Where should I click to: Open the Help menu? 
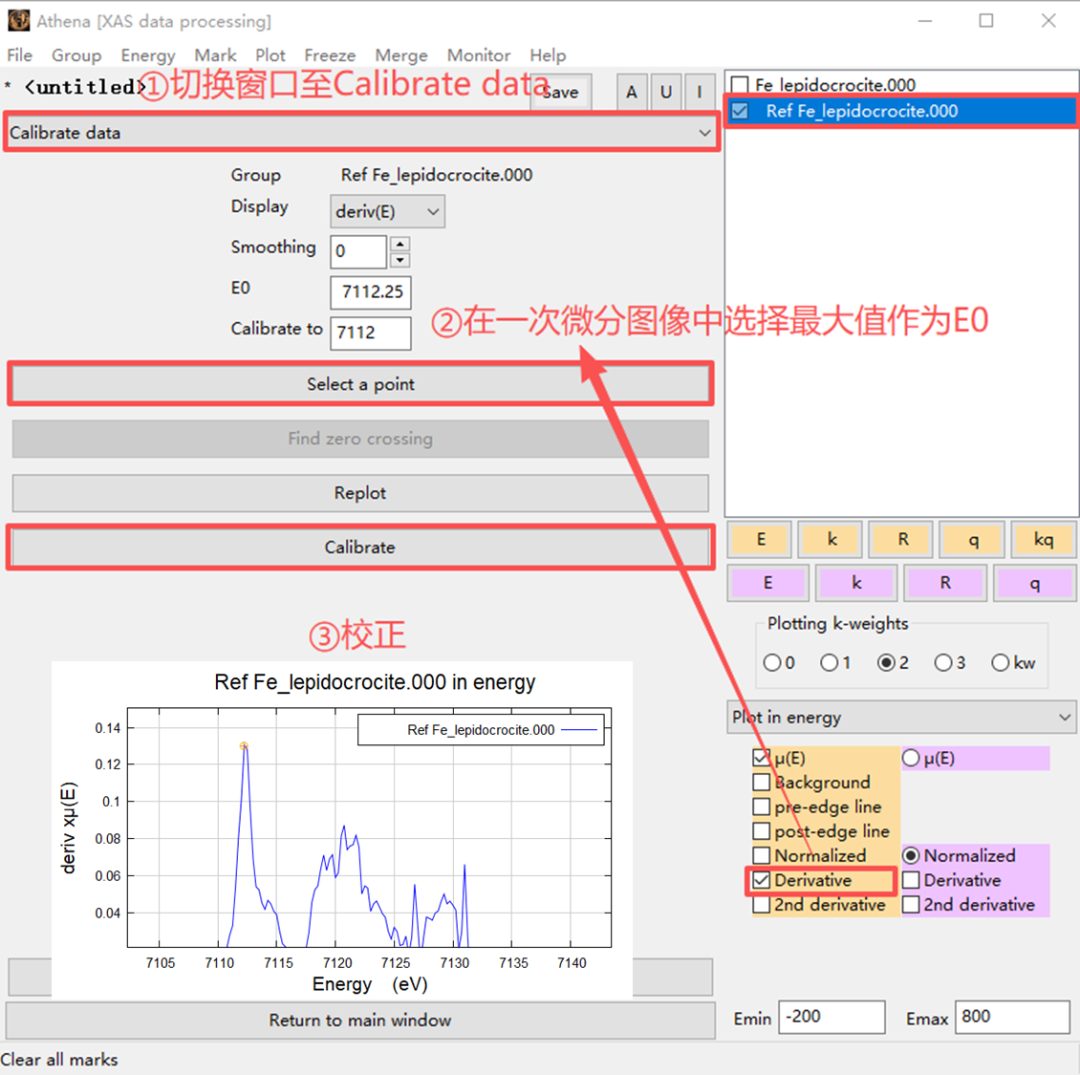coord(548,55)
